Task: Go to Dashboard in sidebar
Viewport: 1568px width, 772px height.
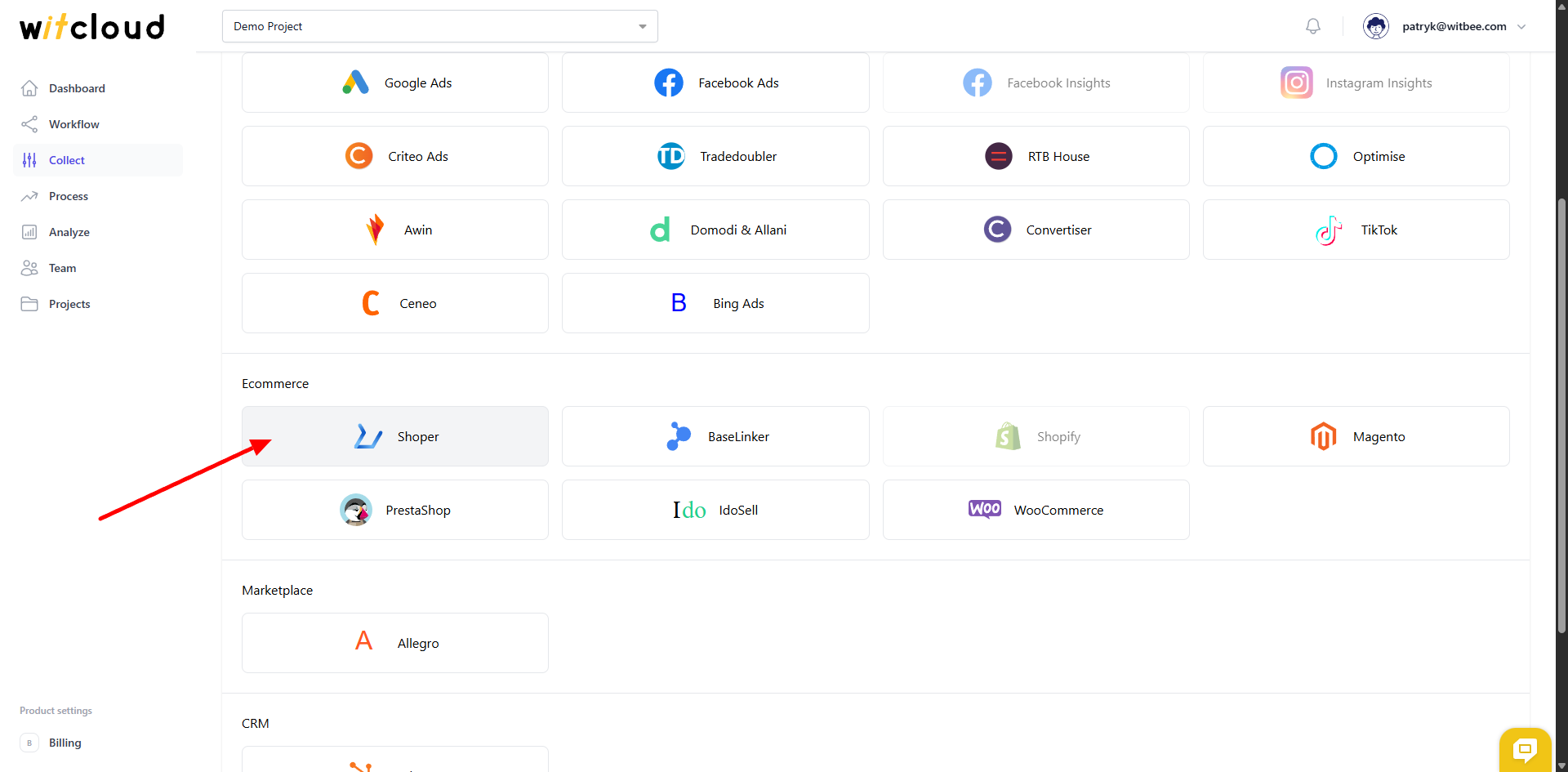Action: pos(98,88)
